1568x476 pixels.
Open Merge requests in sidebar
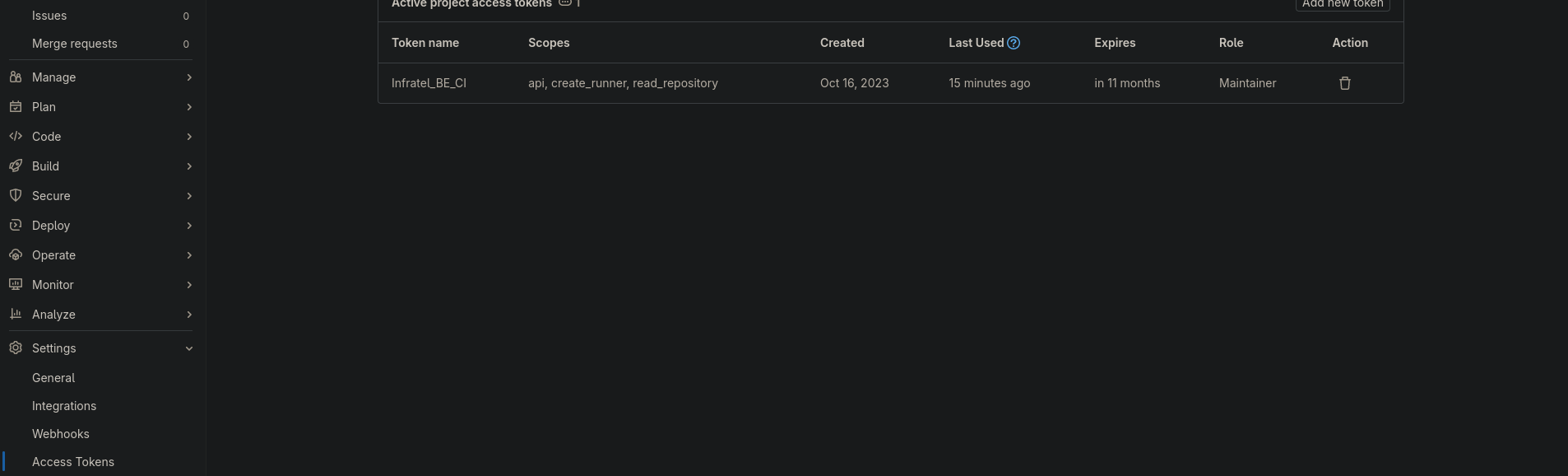point(75,44)
